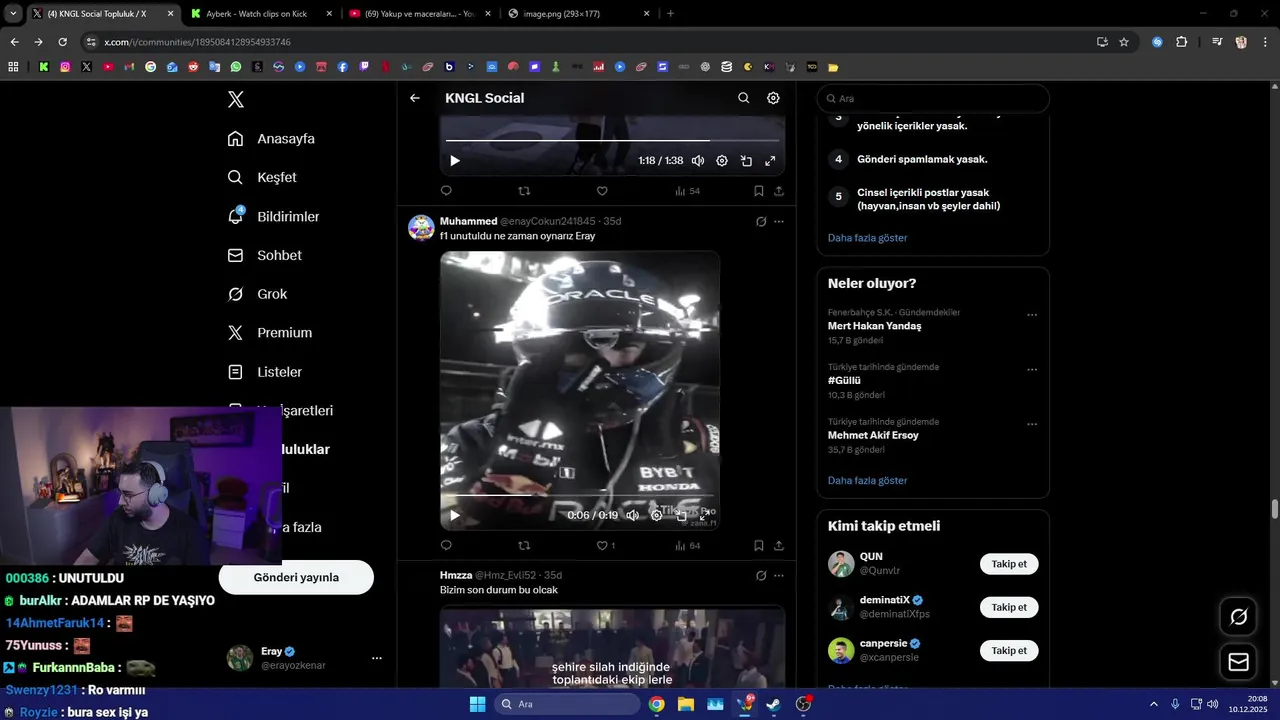Open Sohbet messages page
Viewport: 1280px width, 720px height.
point(264,255)
